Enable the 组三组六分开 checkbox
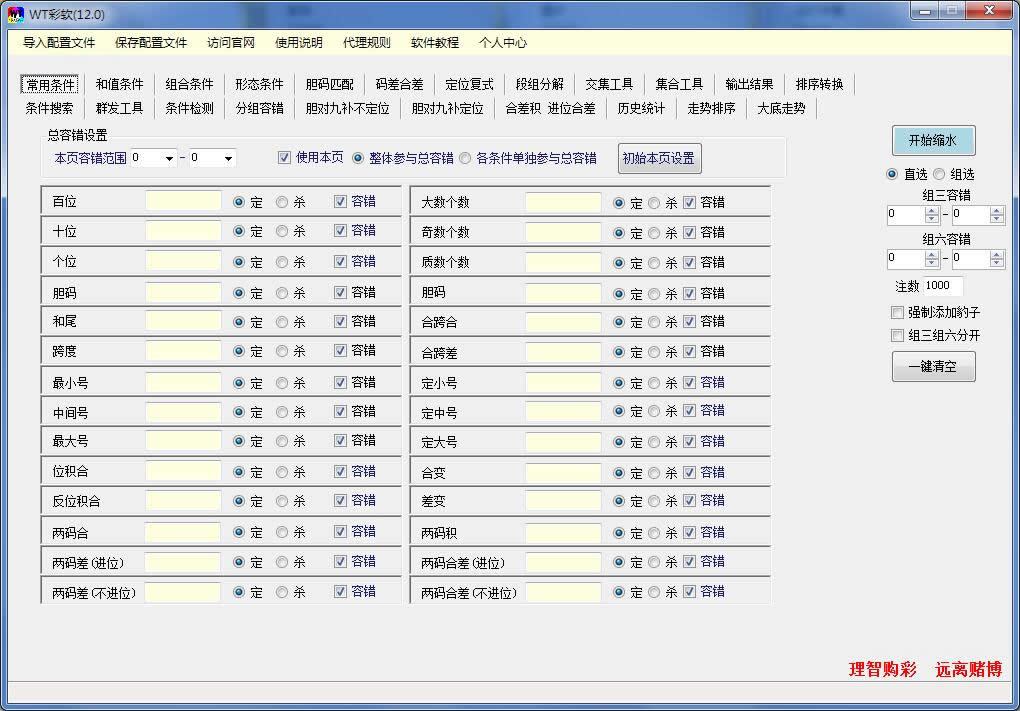Viewport: 1020px width, 711px height. (x=896, y=335)
